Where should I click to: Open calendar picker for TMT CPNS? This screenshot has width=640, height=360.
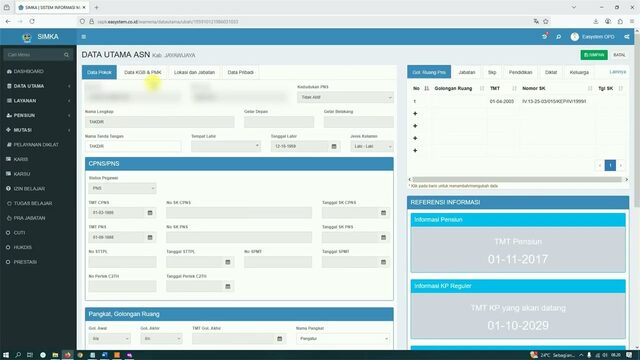click(x=150, y=213)
